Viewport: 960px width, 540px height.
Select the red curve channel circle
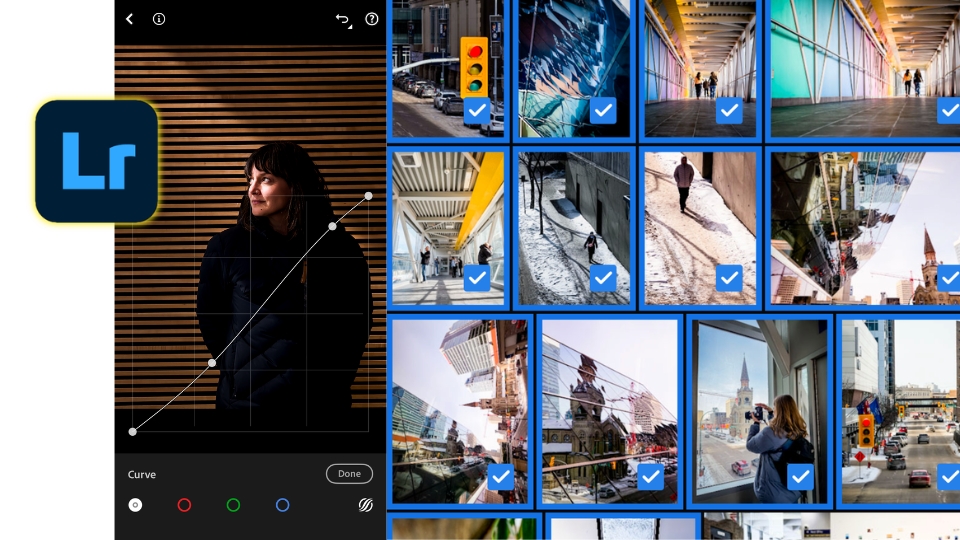click(x=184, y=505)
